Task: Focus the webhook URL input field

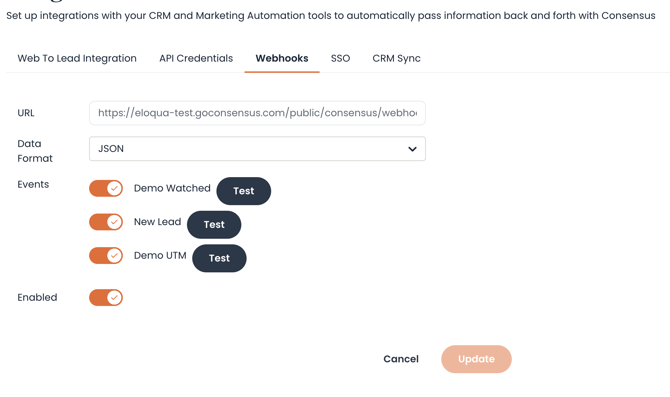Action: click(257, 113)
